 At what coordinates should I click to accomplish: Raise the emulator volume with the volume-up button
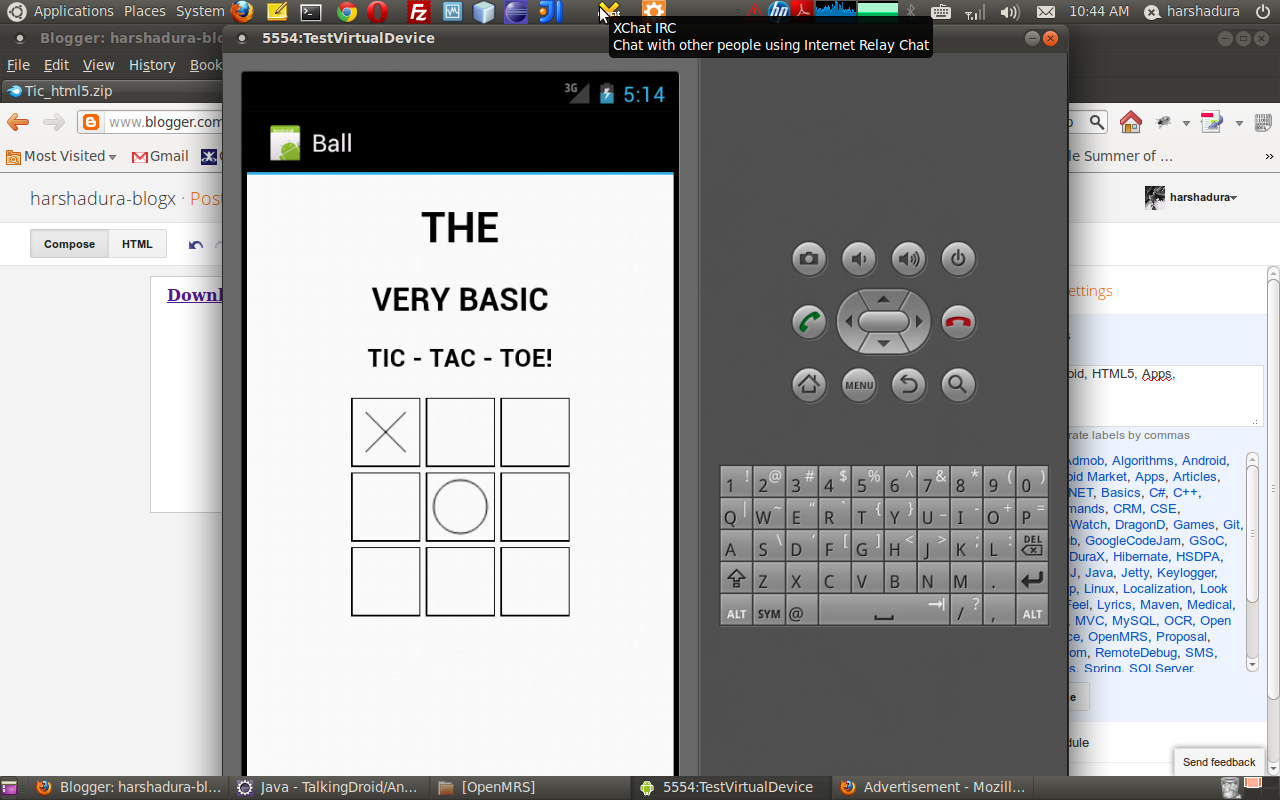pos(908,259)
